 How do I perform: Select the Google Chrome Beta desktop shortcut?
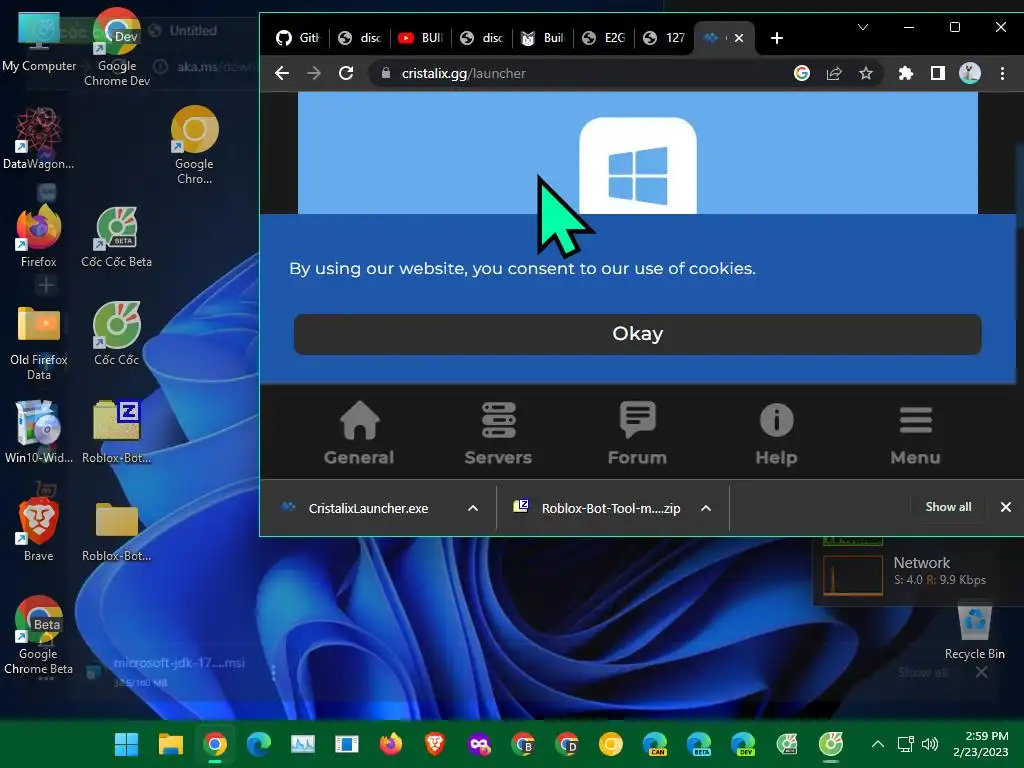pyautogui.click(x=39, y=635)
